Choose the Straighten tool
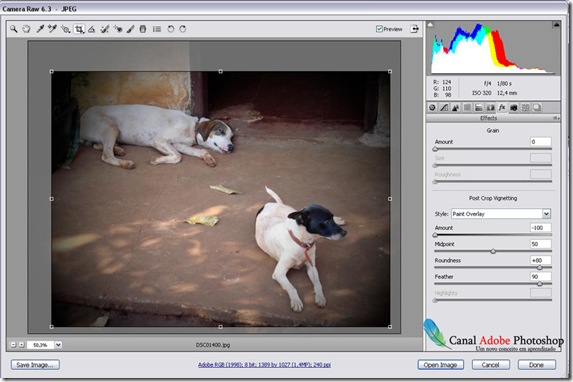The image size is (573, 382). click(x=92, y=29)
